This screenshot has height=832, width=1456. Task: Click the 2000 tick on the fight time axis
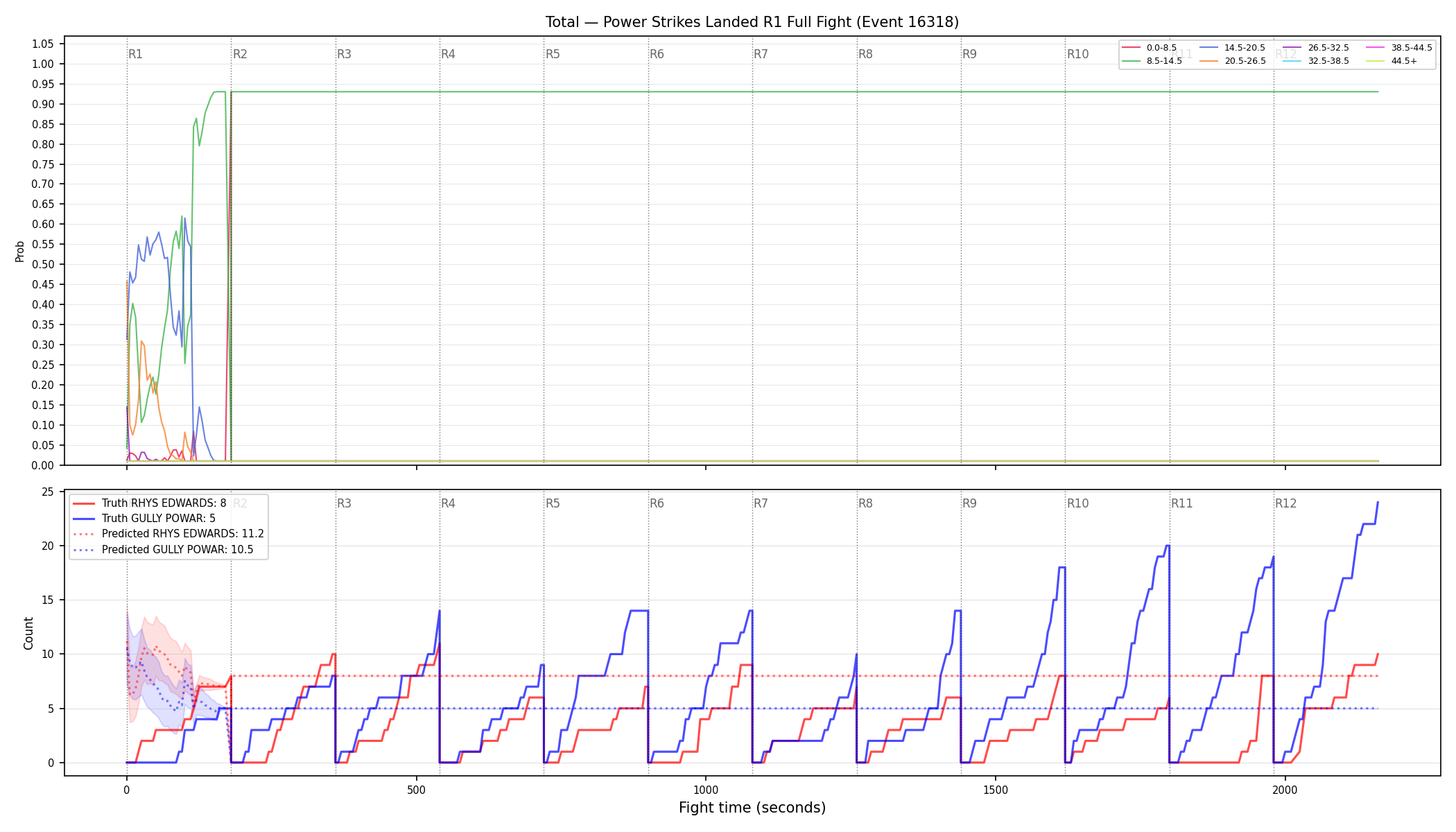(x=1285, y=790)
